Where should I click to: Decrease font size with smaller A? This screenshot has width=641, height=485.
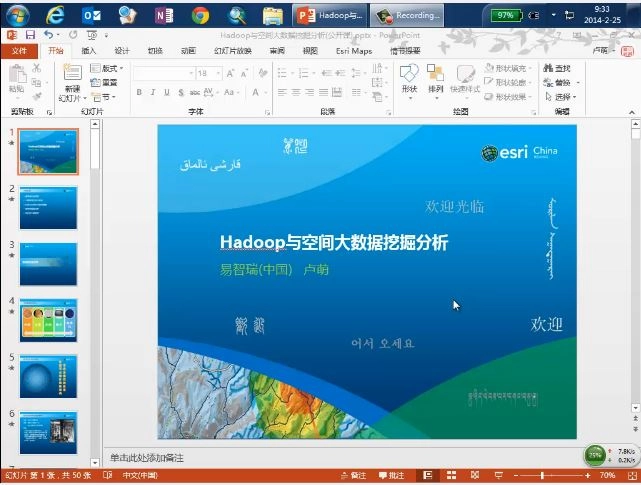click(244, 74)
